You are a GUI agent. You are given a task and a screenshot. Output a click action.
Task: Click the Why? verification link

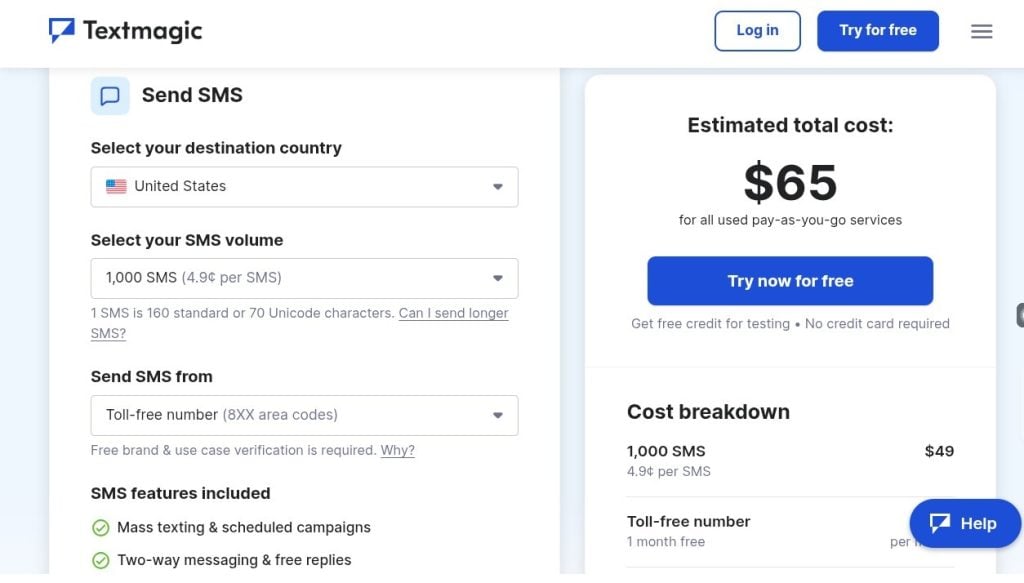pos(397,450)
